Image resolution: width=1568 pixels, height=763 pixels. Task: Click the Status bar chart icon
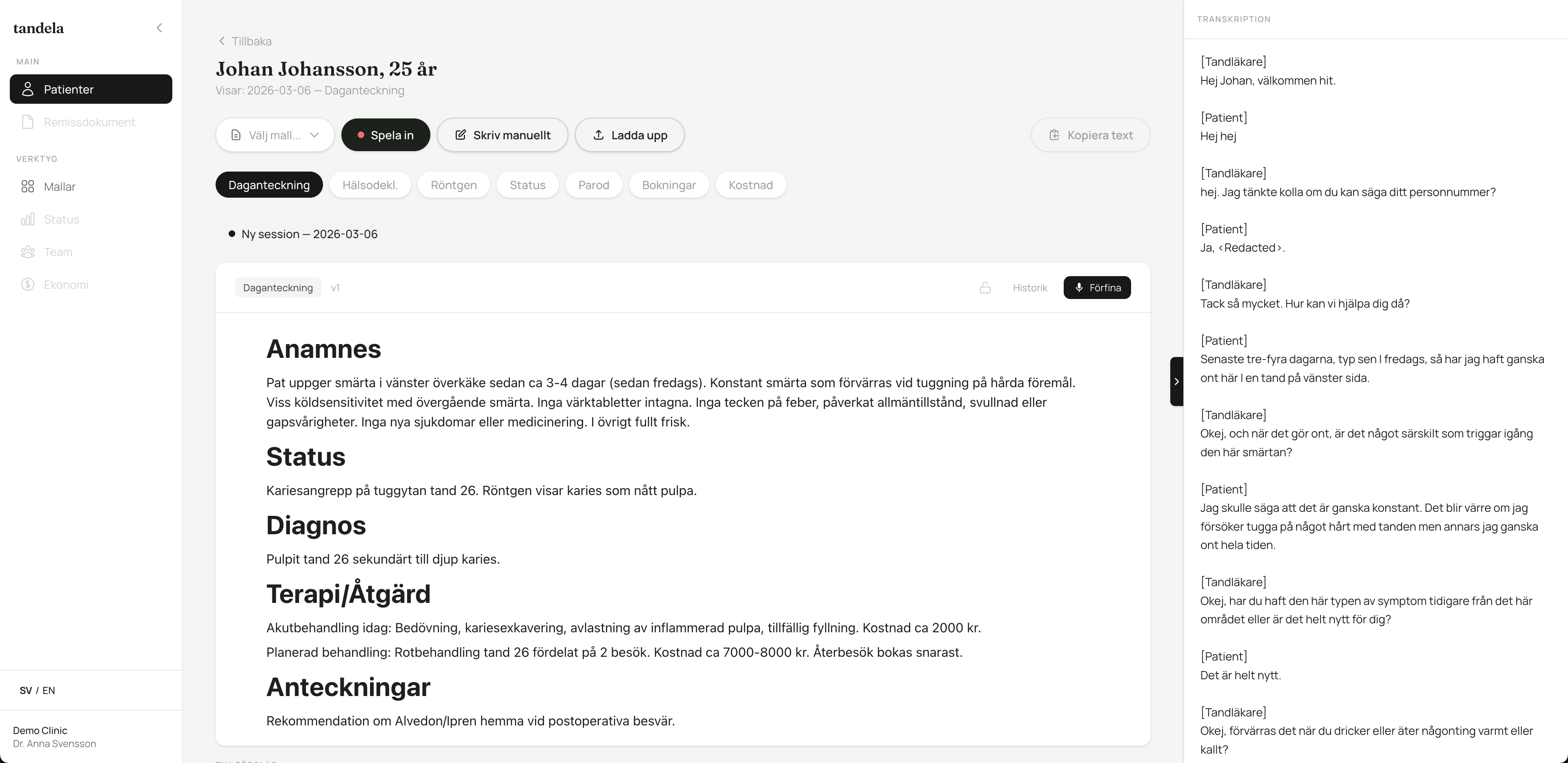(x=27, y=220)
